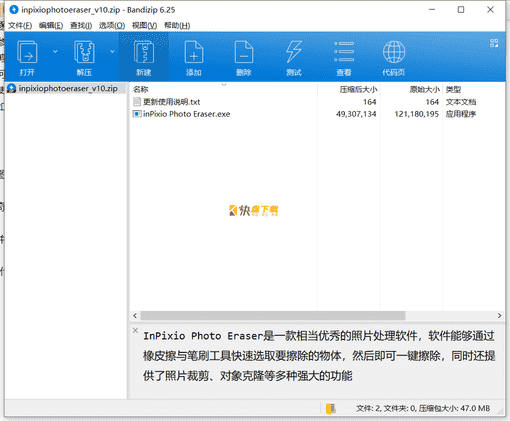This screenshot has height=421, width=510.
Task: Click the Test (测试) archive icon
Action: tap(294, 52)
